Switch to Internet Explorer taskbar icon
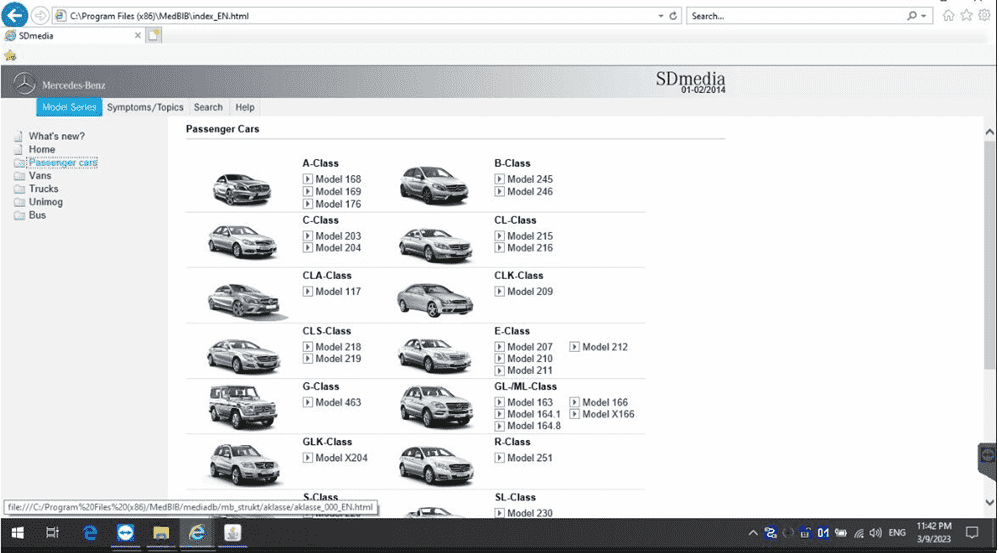The width and height of the screenshot is (999, 553). click(x=196, y=533)
